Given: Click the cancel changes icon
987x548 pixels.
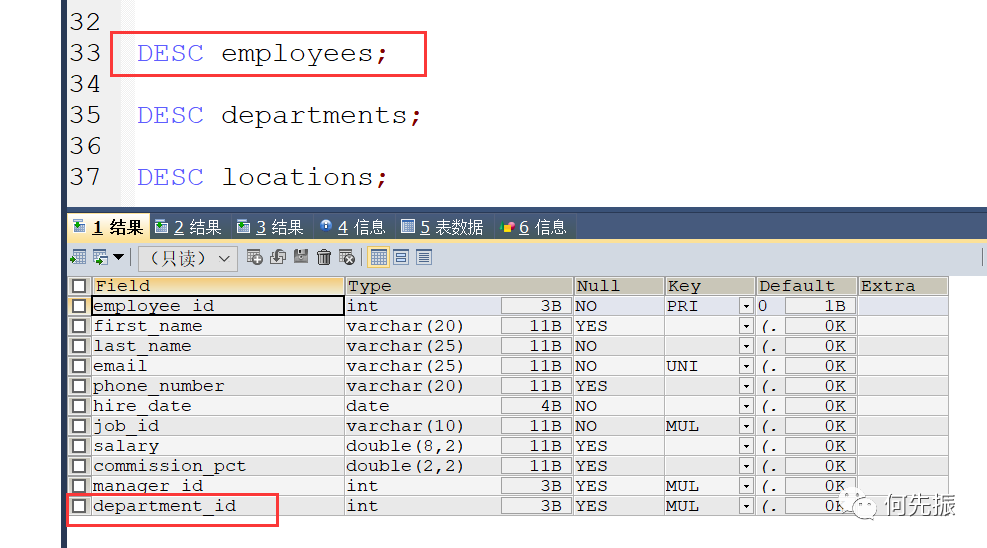Looking at the screenshot, I should pos(347,257).
